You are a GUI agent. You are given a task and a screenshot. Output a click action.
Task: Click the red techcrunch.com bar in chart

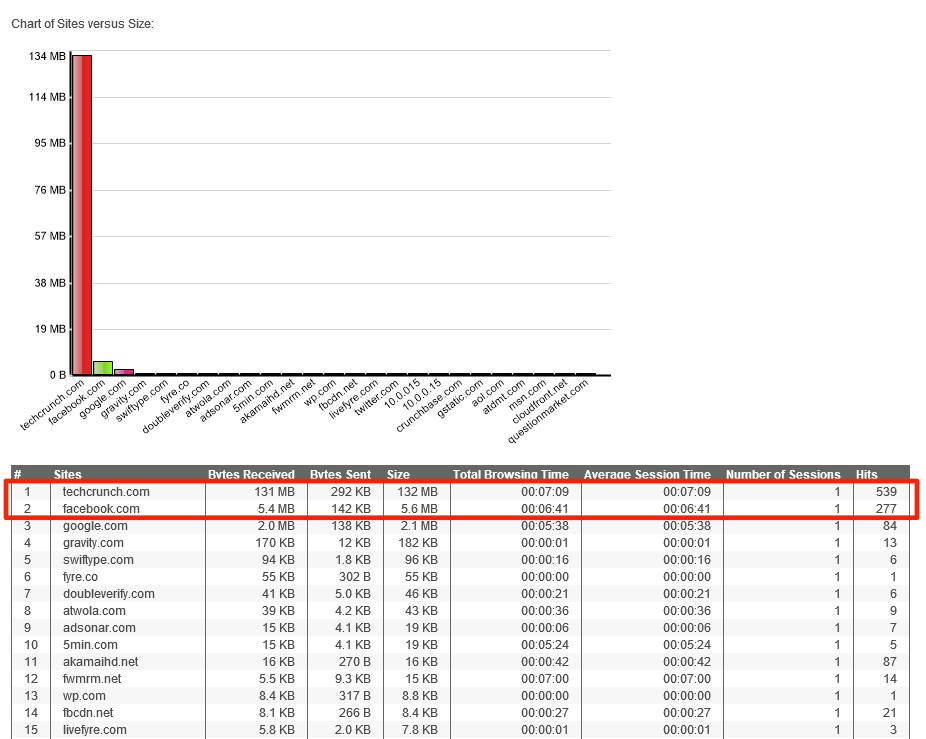click(82, 215)
